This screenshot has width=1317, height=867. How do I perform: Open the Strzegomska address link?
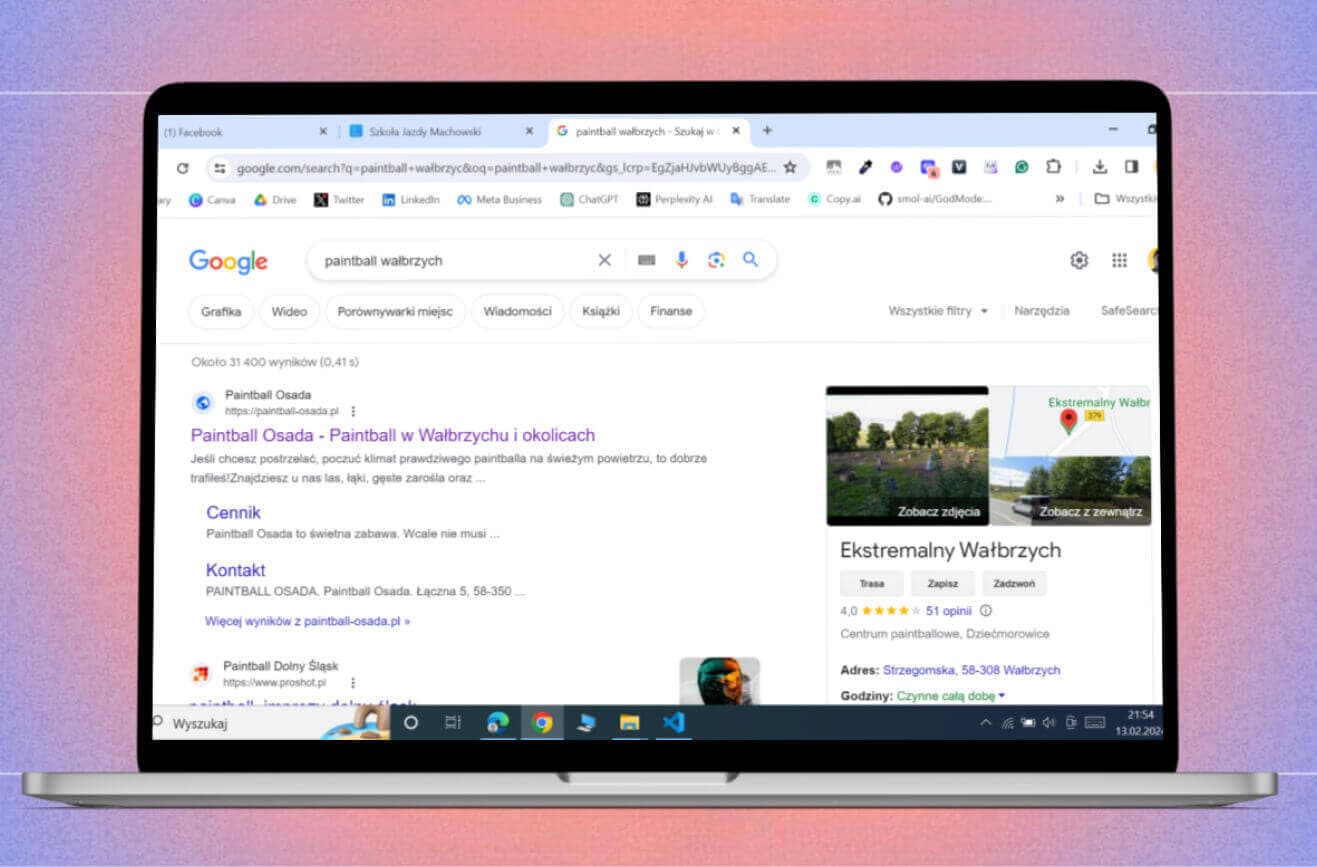coord(971,670)
